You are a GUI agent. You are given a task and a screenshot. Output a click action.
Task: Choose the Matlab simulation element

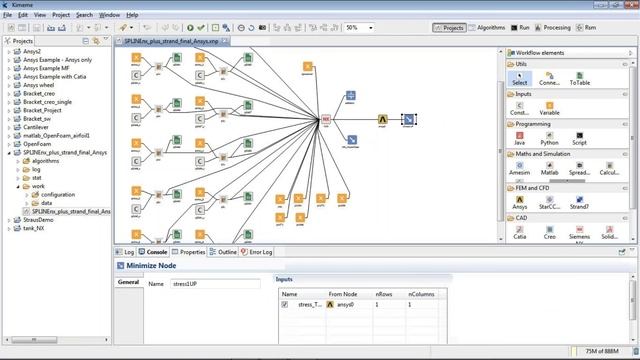(x=549, y=169)
